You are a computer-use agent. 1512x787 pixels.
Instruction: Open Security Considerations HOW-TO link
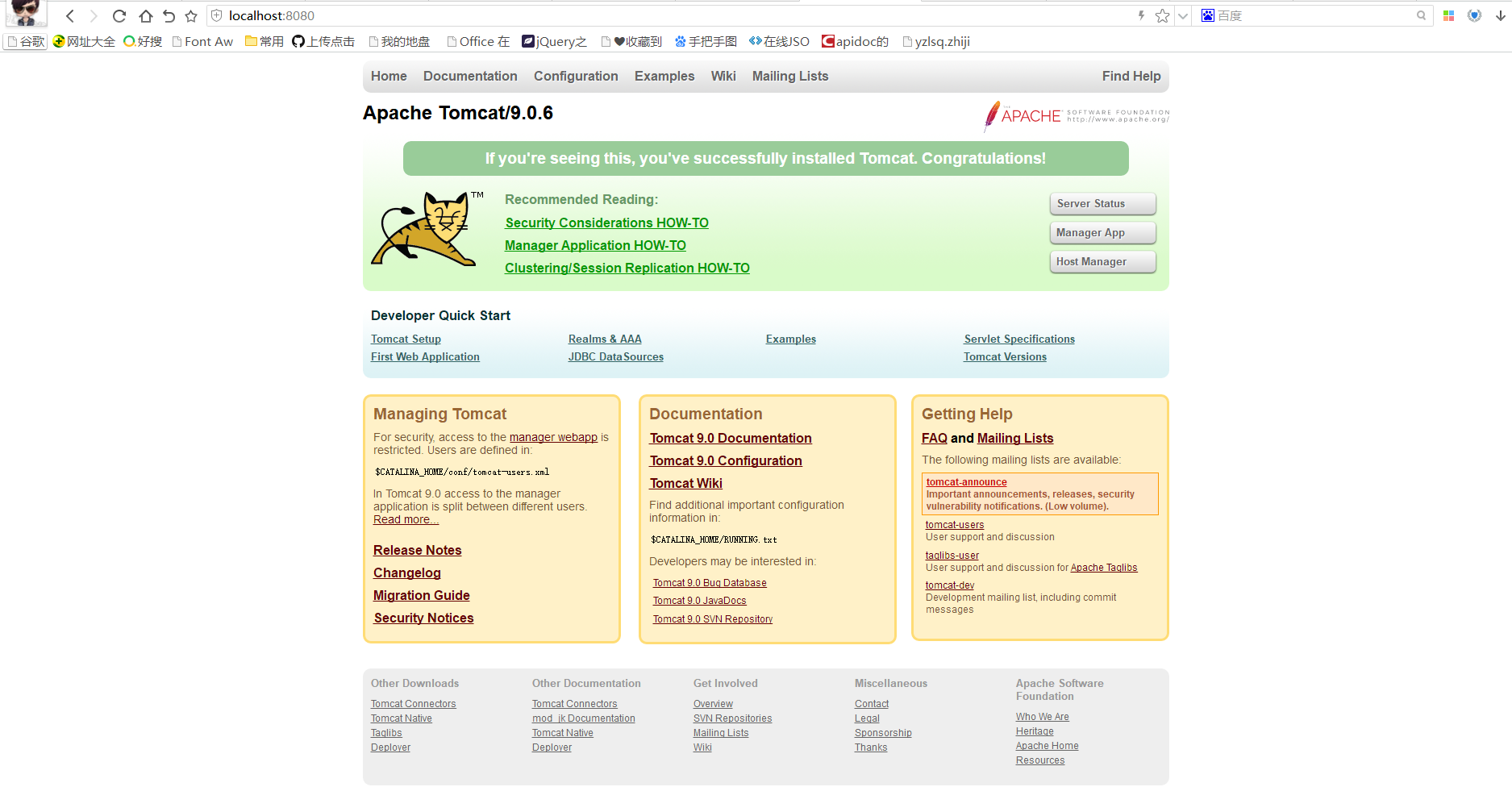pos(606,223)
